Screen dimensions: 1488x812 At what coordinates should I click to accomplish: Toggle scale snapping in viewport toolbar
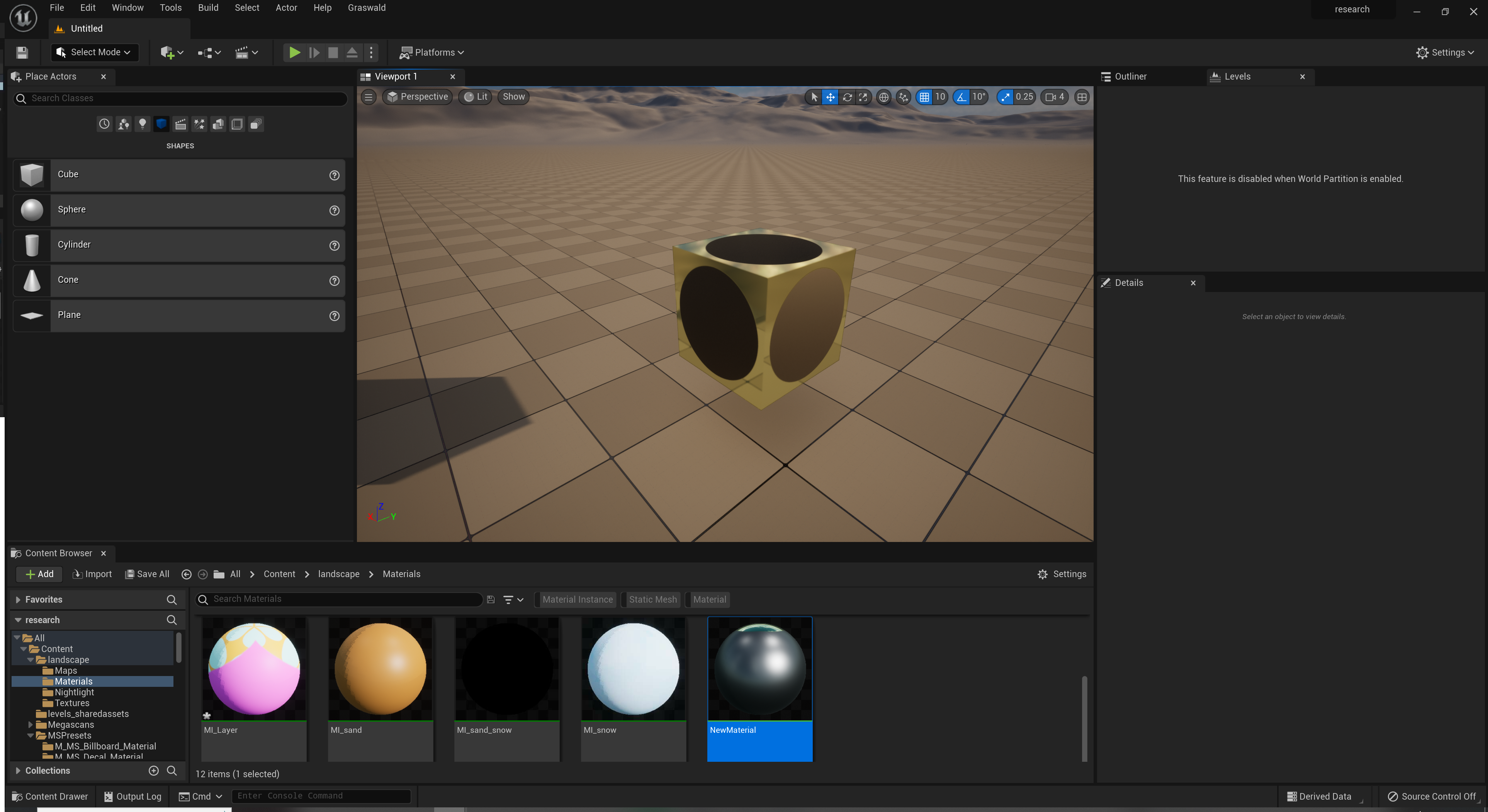pyautogui.click(x=1006, y=97)
